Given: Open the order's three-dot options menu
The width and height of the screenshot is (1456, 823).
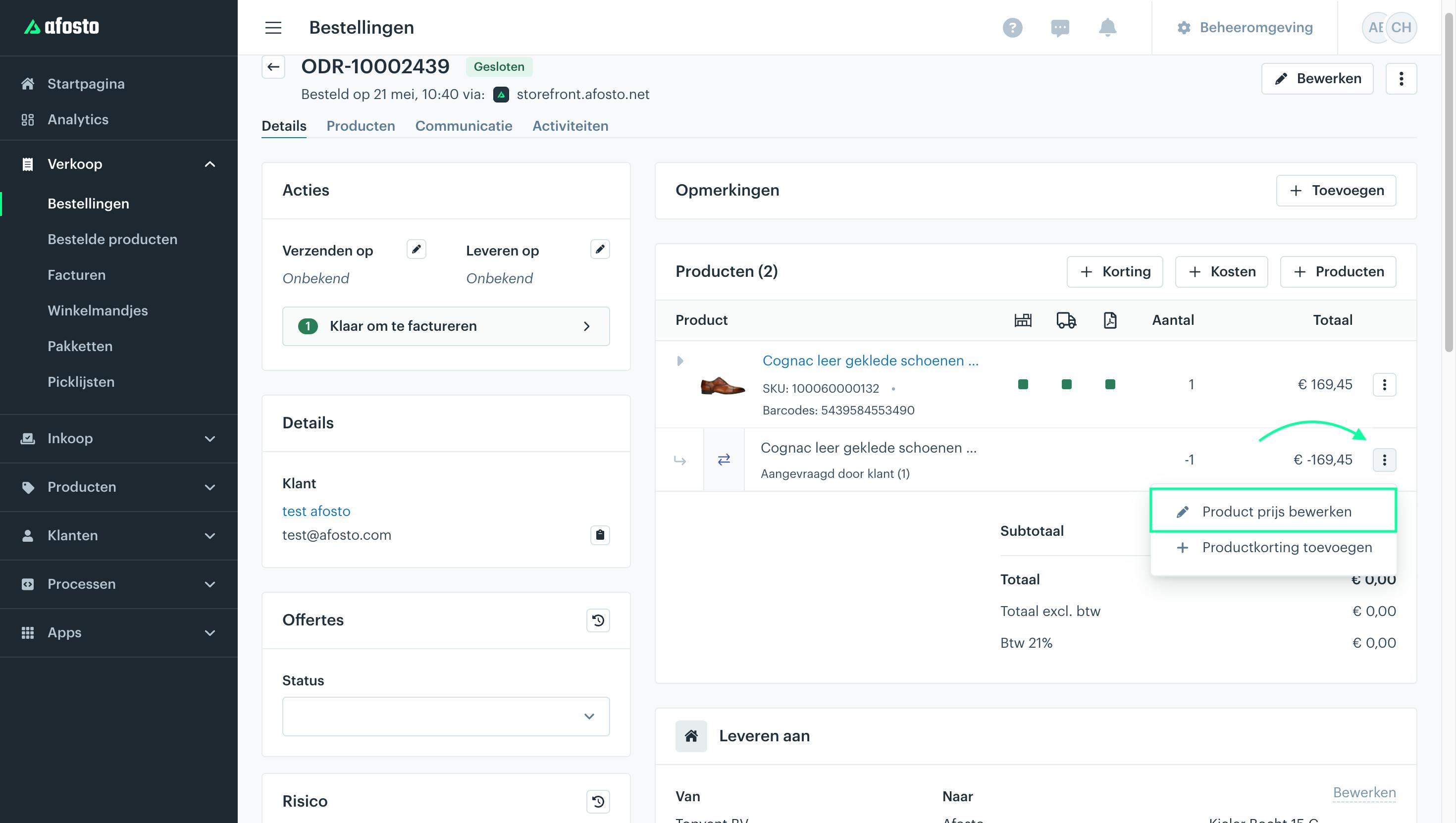Looking at the screenshot, I should click(1401, 79).
